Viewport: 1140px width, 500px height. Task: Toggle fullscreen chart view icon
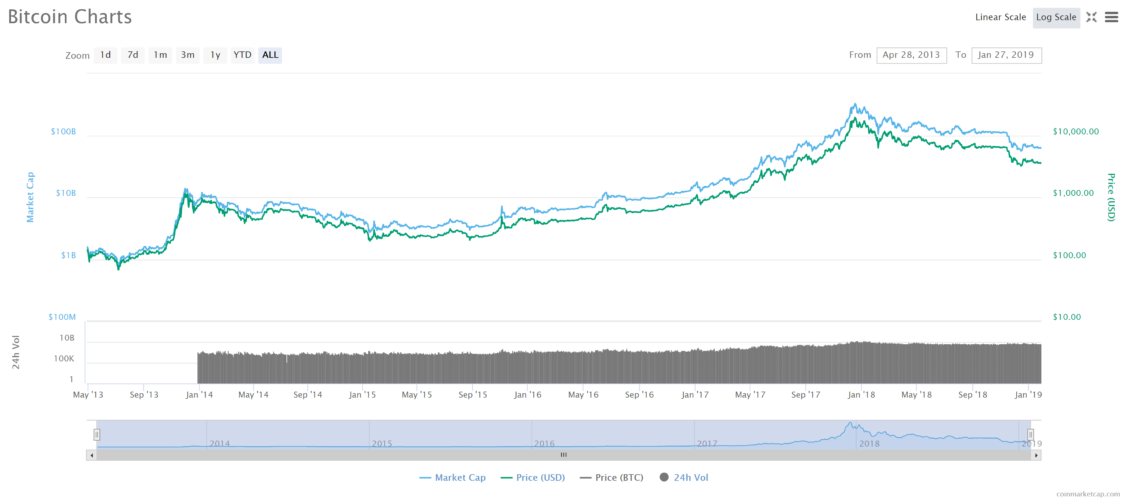click(x=1091, y=17)
